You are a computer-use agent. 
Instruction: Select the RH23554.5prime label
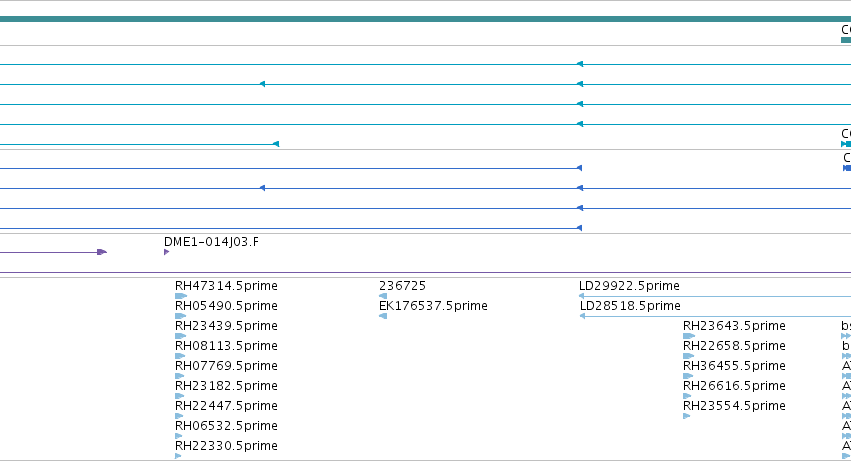(734, 406)
